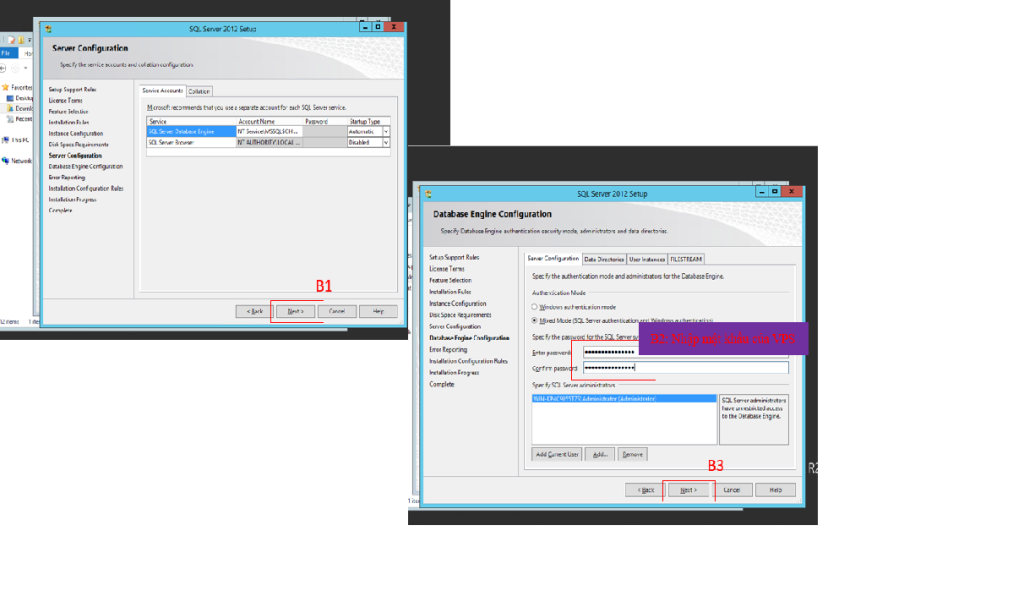Image resolution: width=1024 pixels, height=591 pixels.
Task: Select the This PC icon in File Explorer
Action: (5, 140)
